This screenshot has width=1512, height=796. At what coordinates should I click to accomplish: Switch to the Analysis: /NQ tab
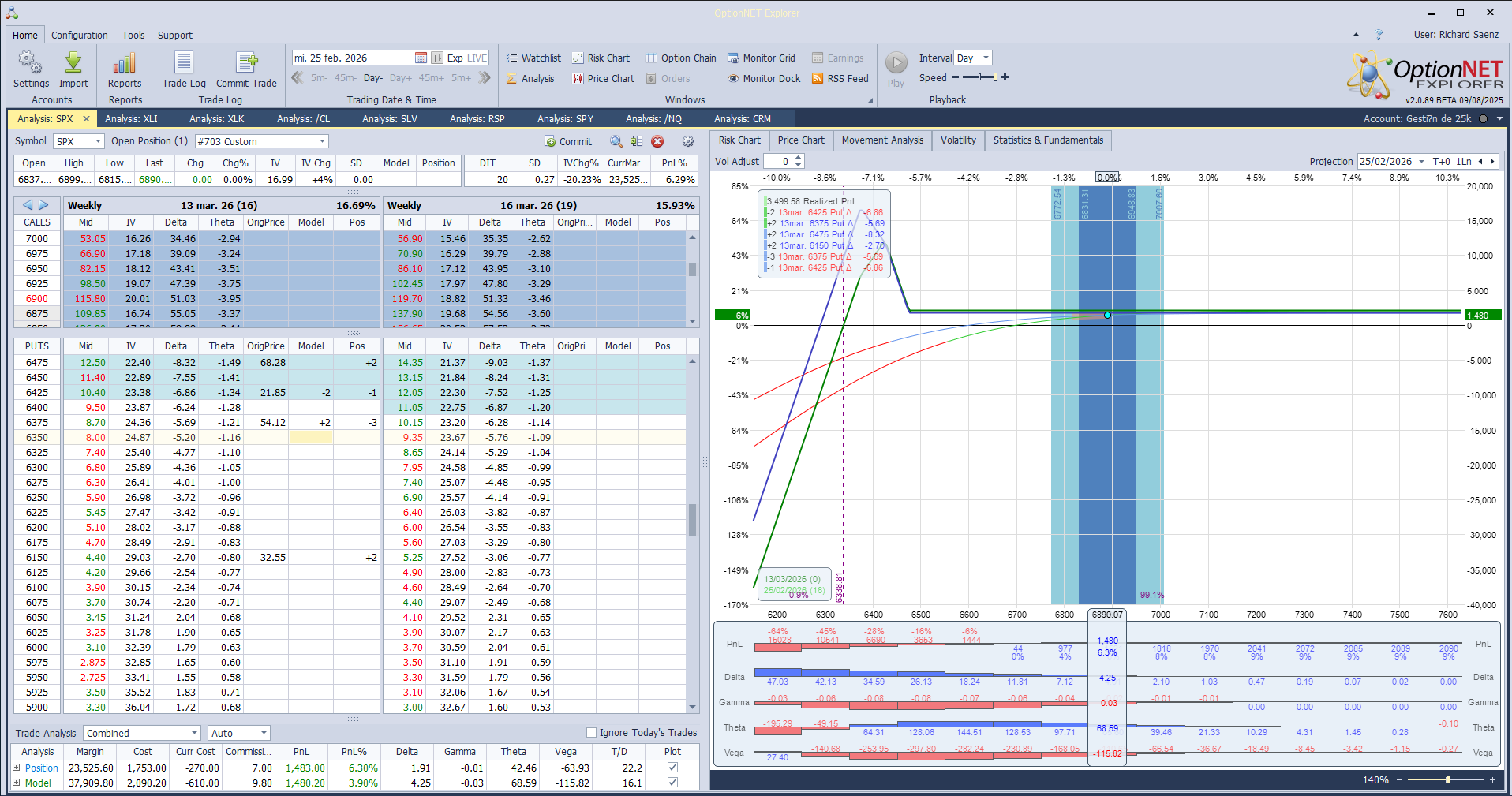pyautogui.click(x=653, y=118)
